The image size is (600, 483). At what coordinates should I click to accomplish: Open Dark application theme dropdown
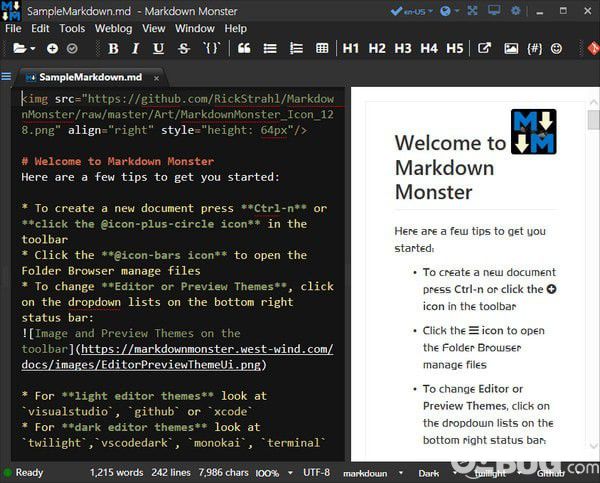click(x=437, y=473)
